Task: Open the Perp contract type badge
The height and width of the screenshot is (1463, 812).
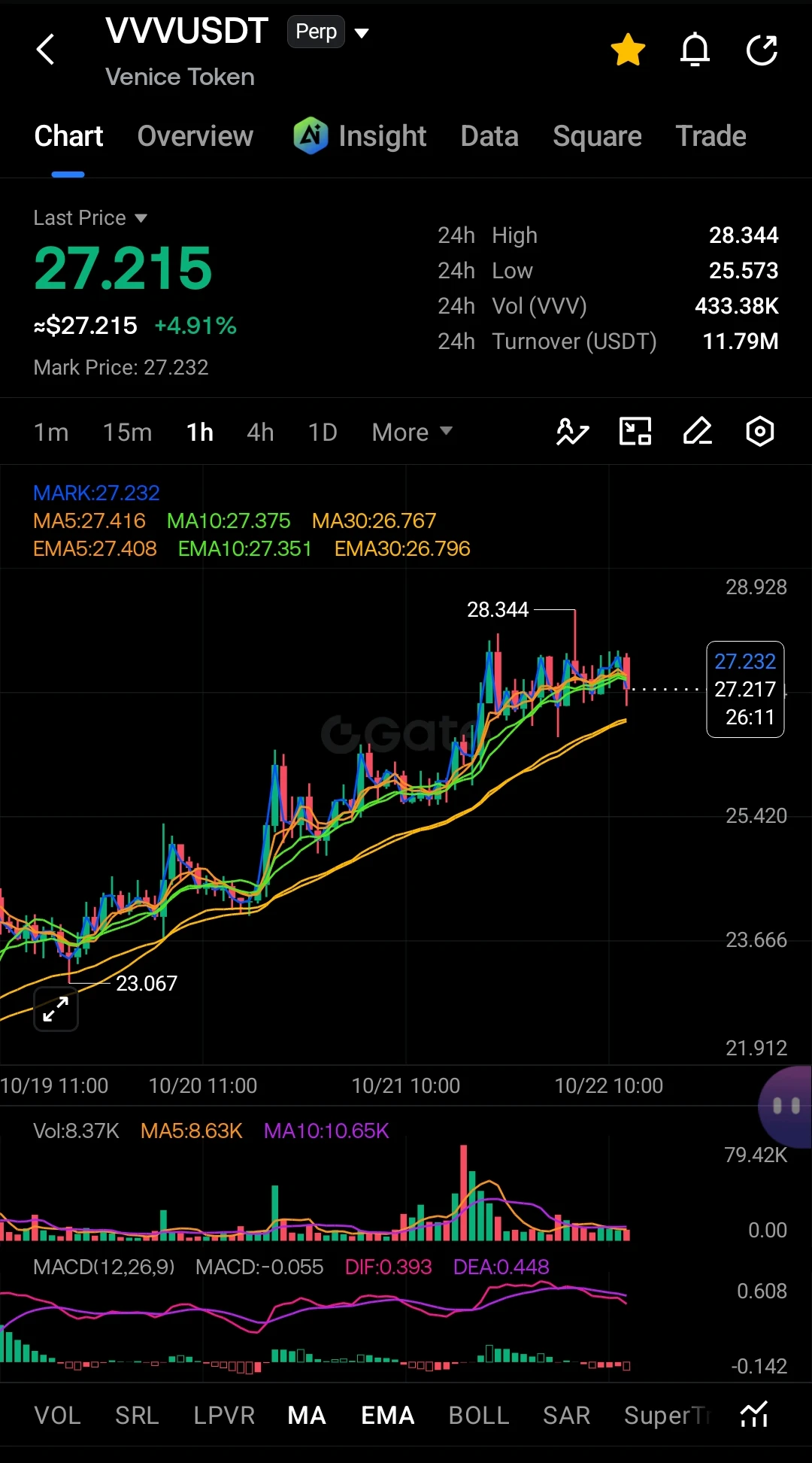Action: tap(316, 32)
